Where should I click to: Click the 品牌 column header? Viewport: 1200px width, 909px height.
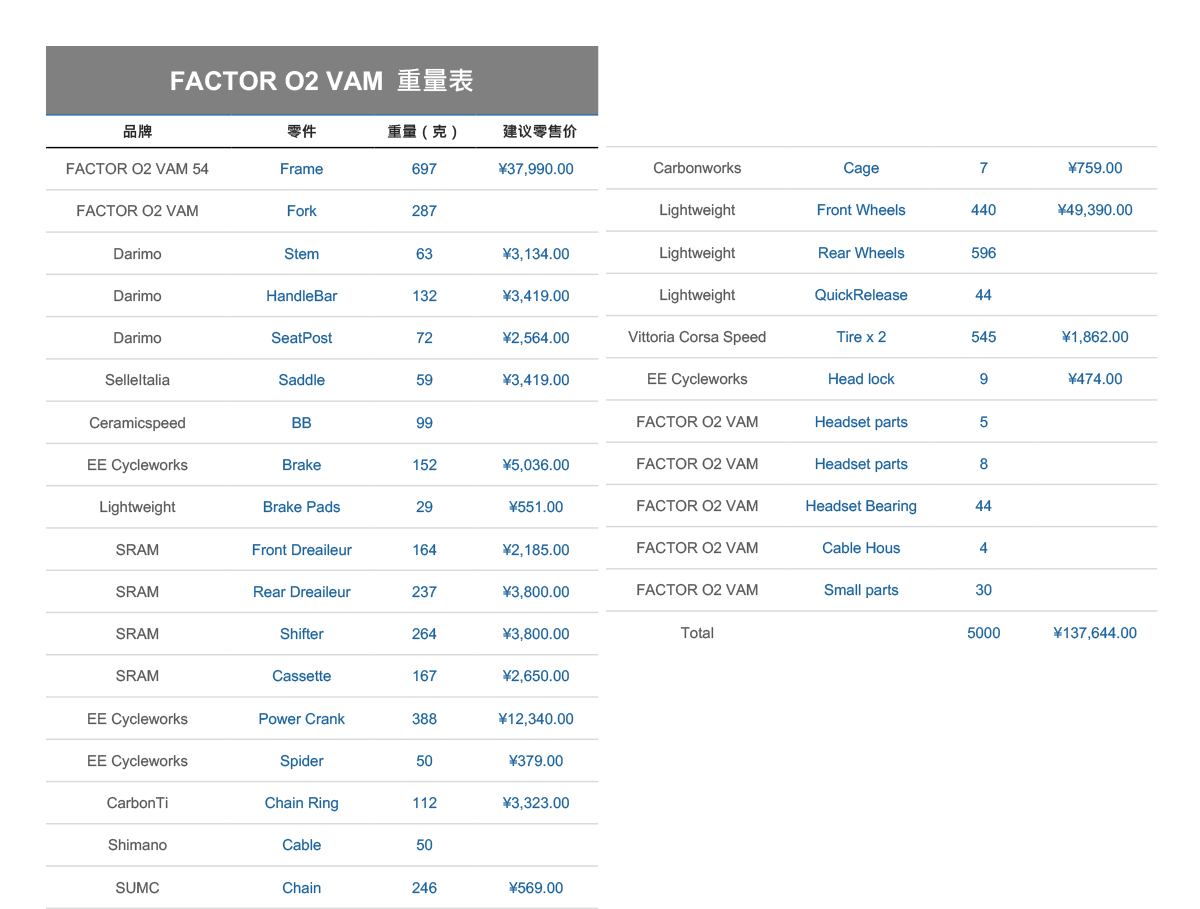137,131
